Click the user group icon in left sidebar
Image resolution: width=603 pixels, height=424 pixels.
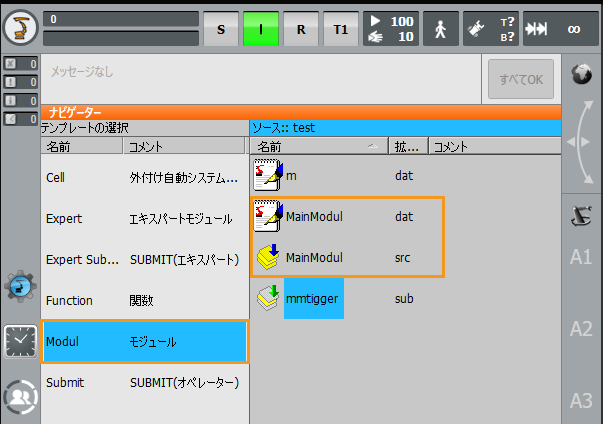pyautogui.click(x=20, y=397)
